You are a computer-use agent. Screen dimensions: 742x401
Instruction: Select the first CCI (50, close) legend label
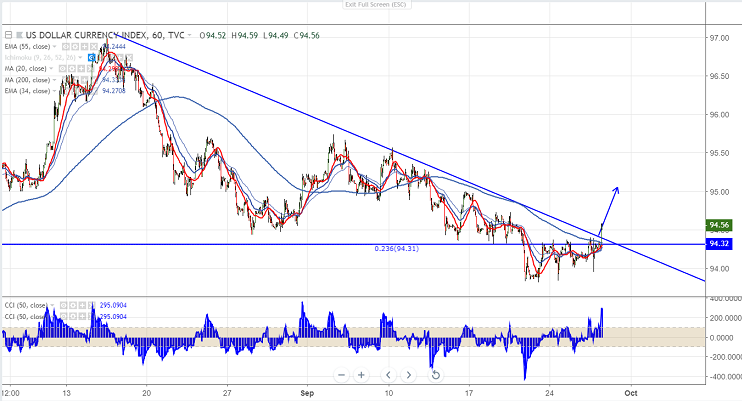click(26, 305)
